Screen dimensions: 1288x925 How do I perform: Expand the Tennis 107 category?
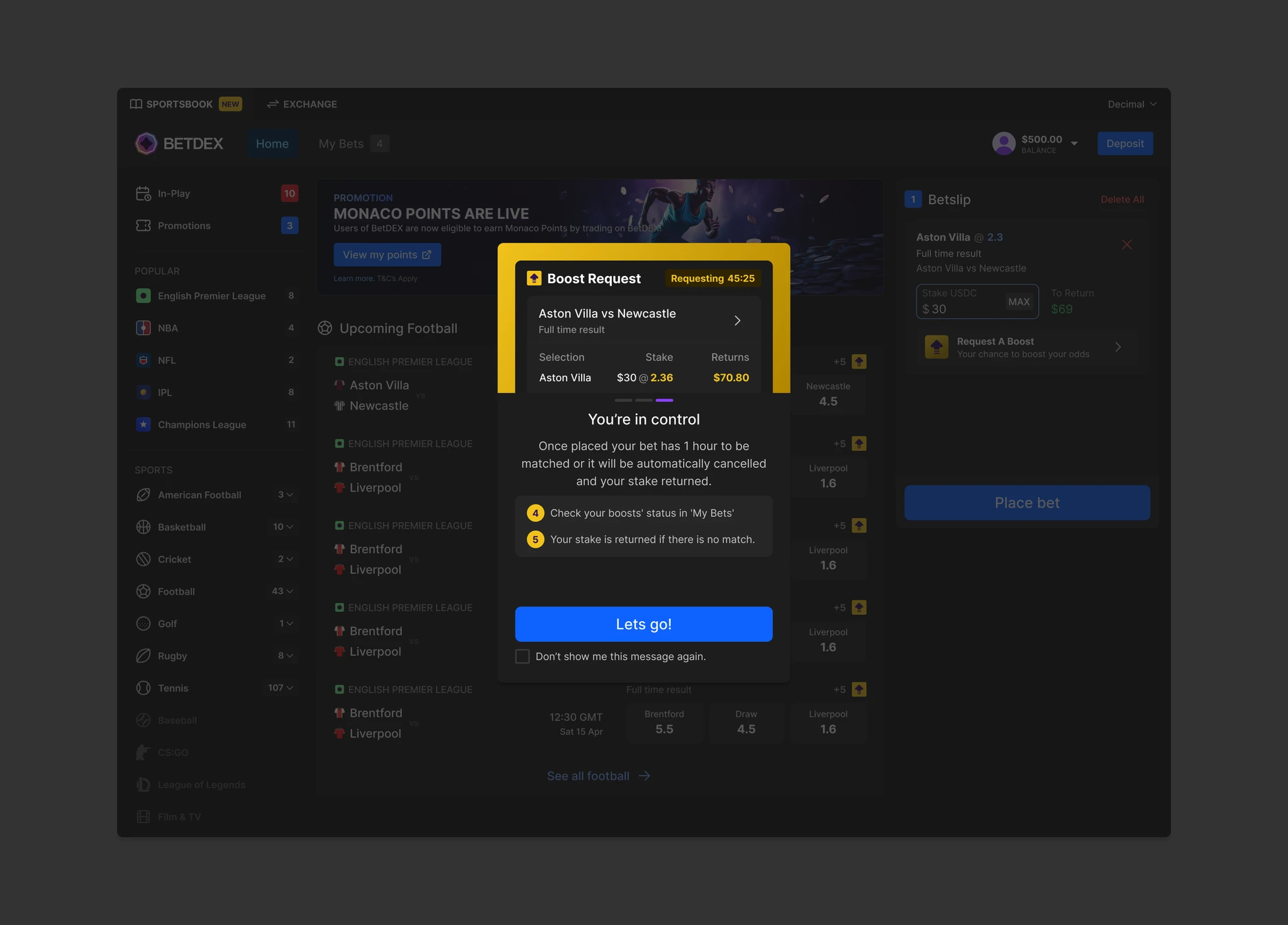(x=291, y=688)
